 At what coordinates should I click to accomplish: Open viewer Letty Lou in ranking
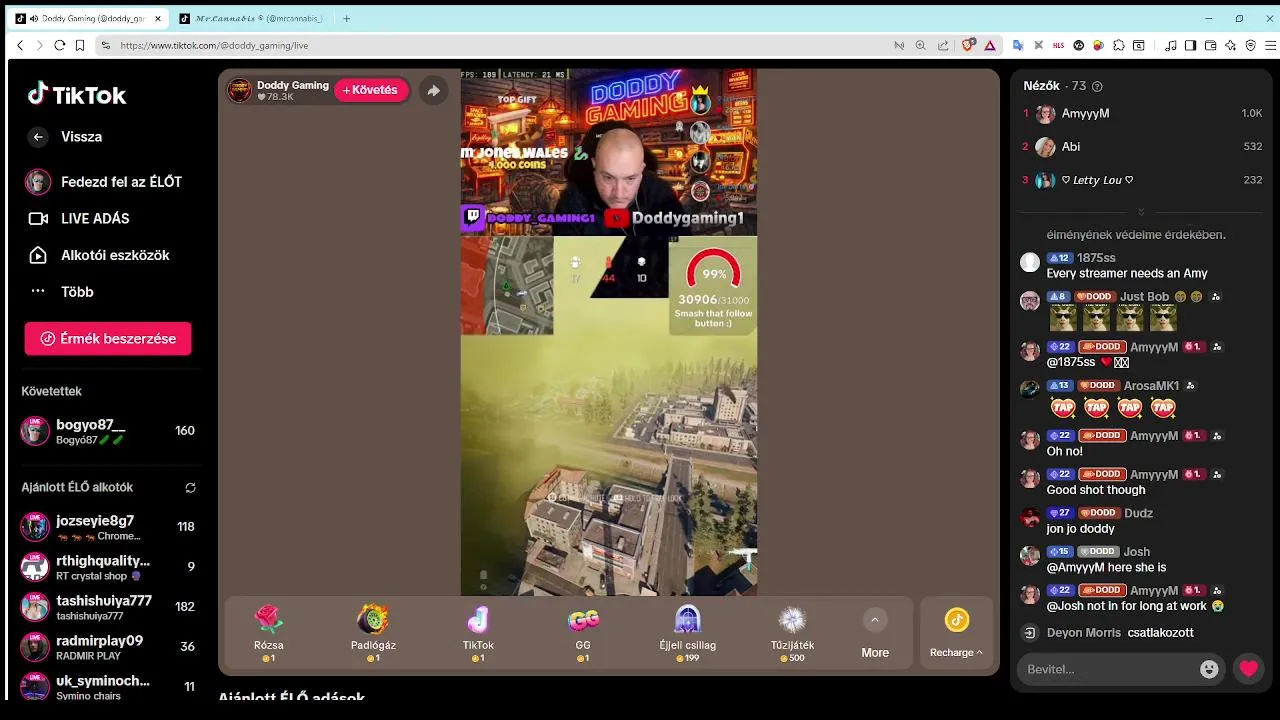[1142, 180]
